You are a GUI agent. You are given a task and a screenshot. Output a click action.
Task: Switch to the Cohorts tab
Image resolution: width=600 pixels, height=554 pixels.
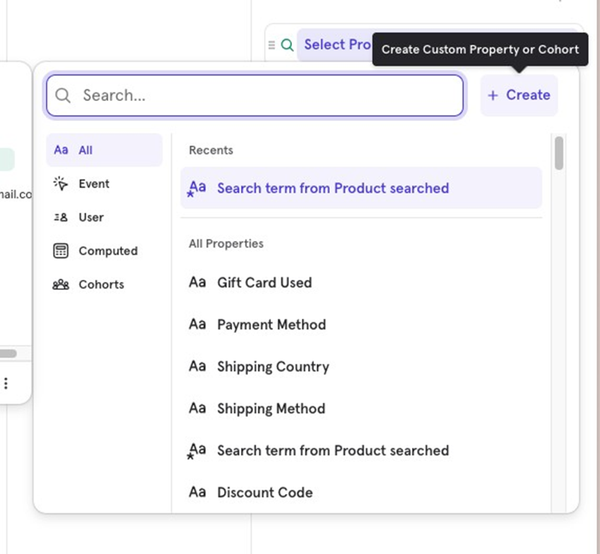tap(101, 285)
